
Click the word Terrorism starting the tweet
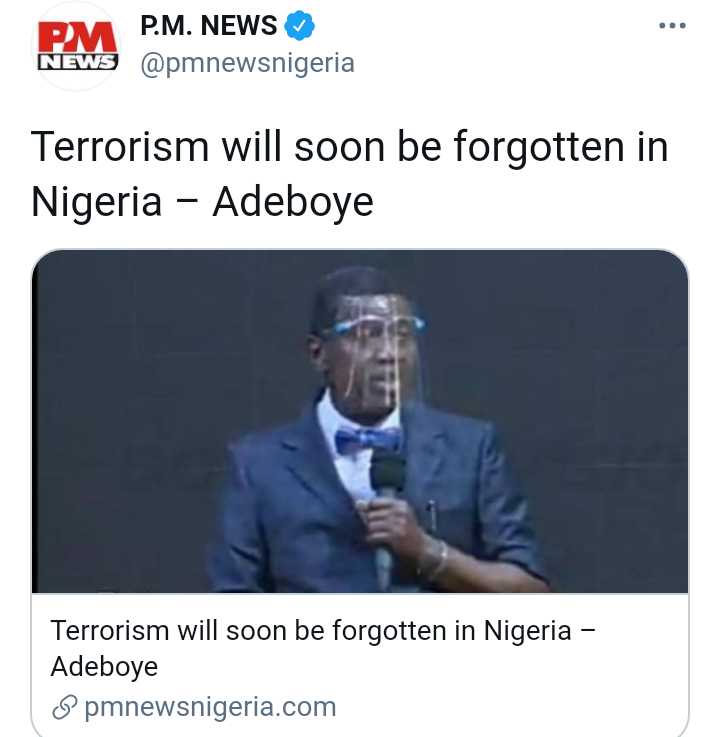[x=120, y=147]
